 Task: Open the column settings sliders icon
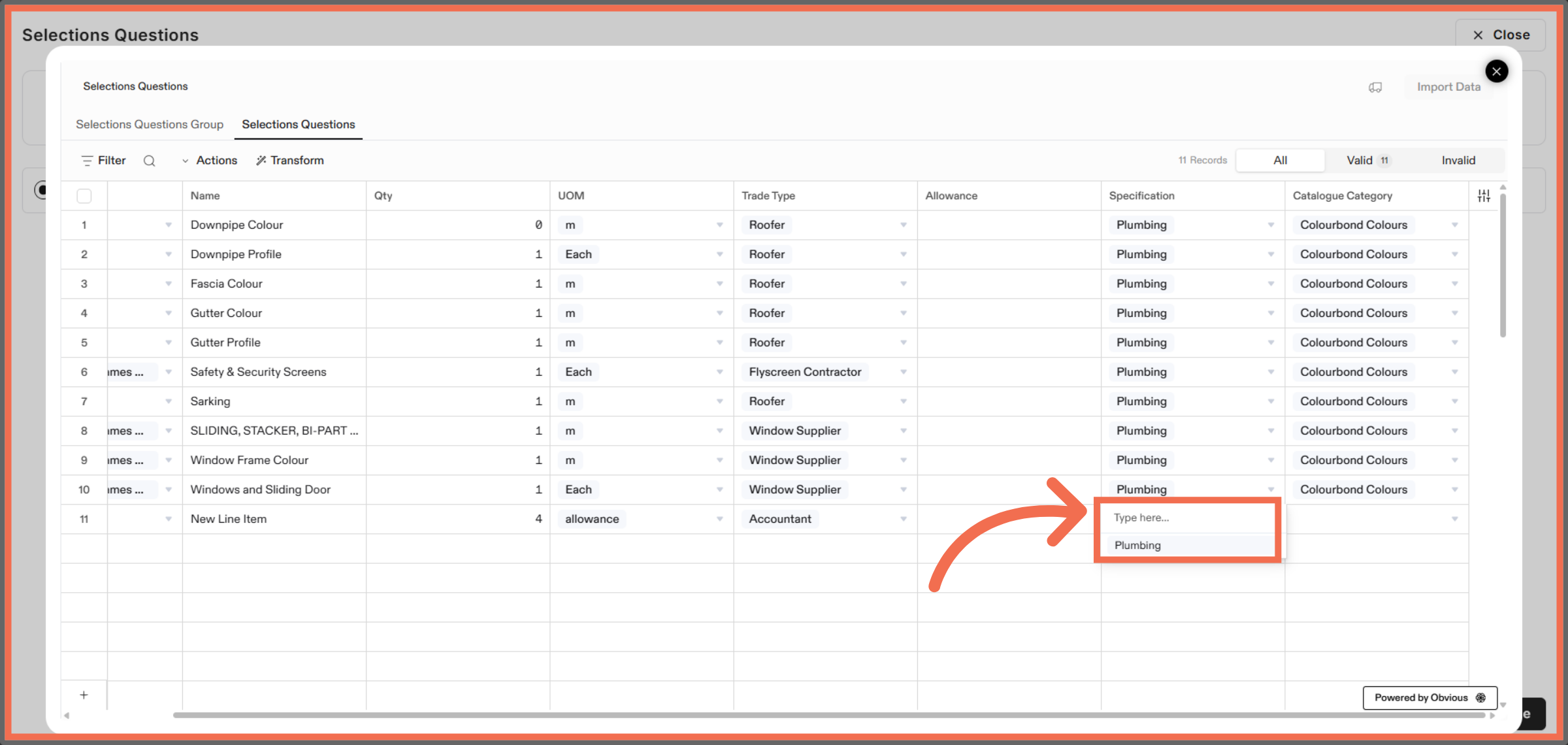point(1484,195)
